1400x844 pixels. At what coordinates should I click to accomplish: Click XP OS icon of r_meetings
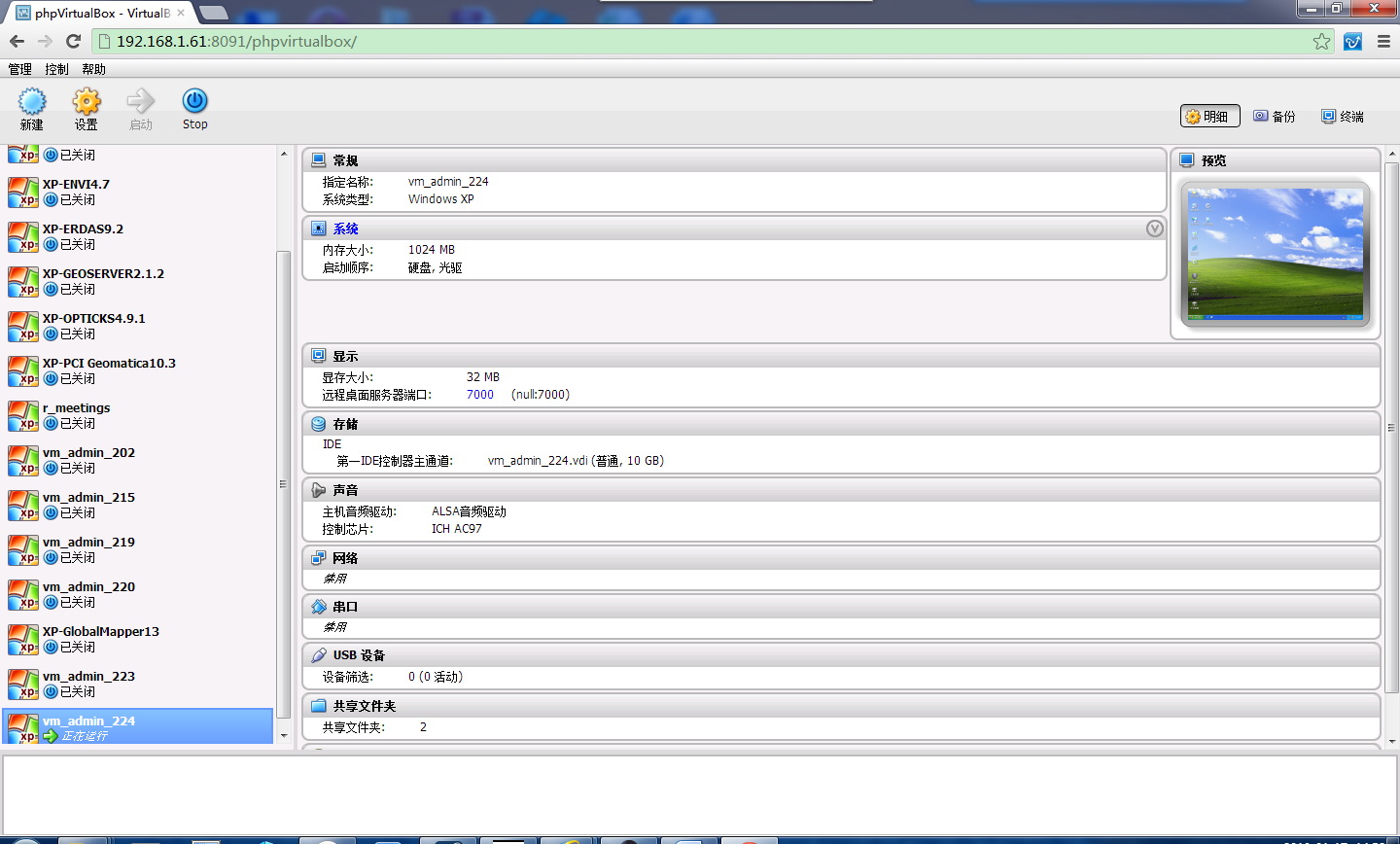(x=23, y=416)
